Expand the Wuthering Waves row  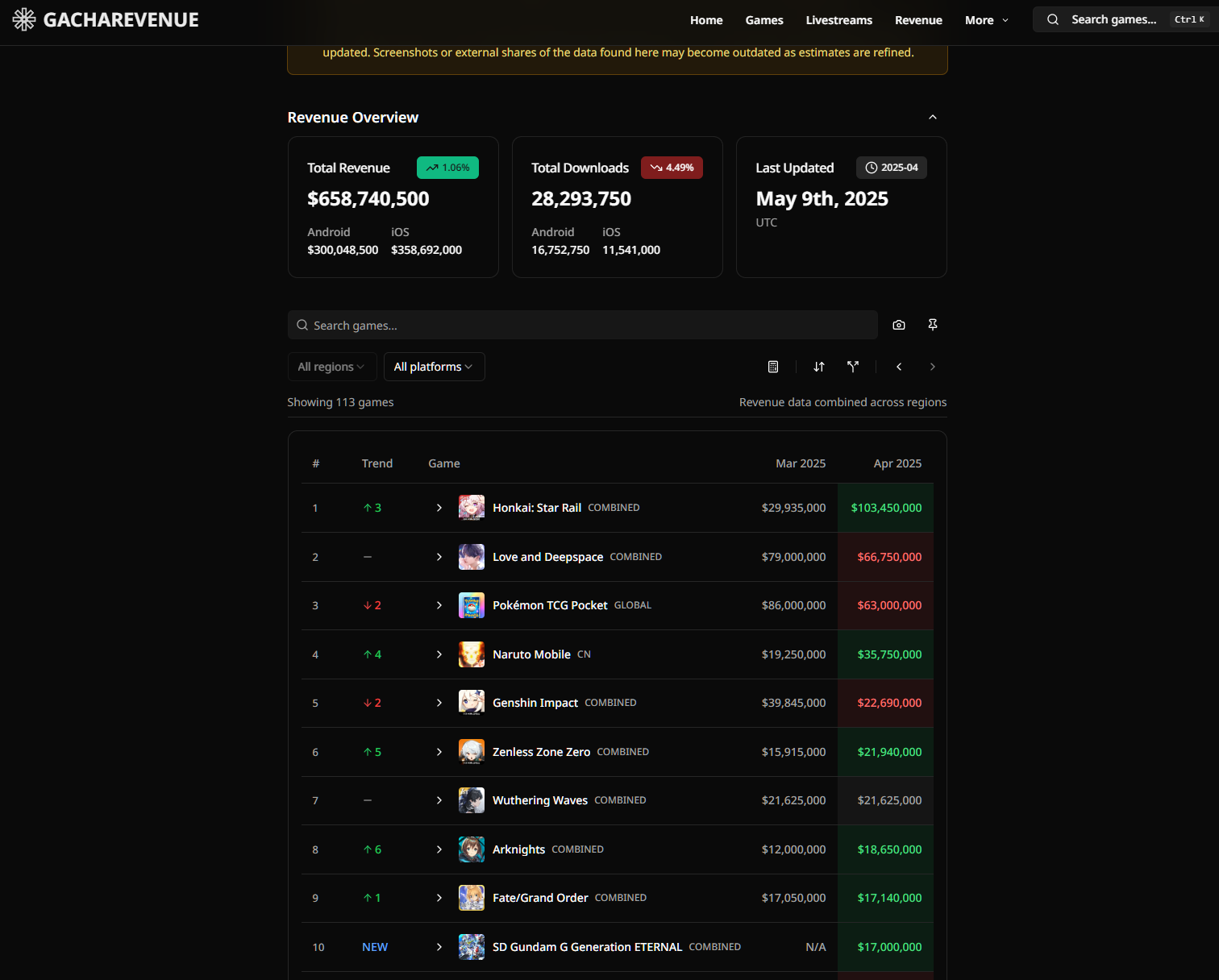pos(439,800)
